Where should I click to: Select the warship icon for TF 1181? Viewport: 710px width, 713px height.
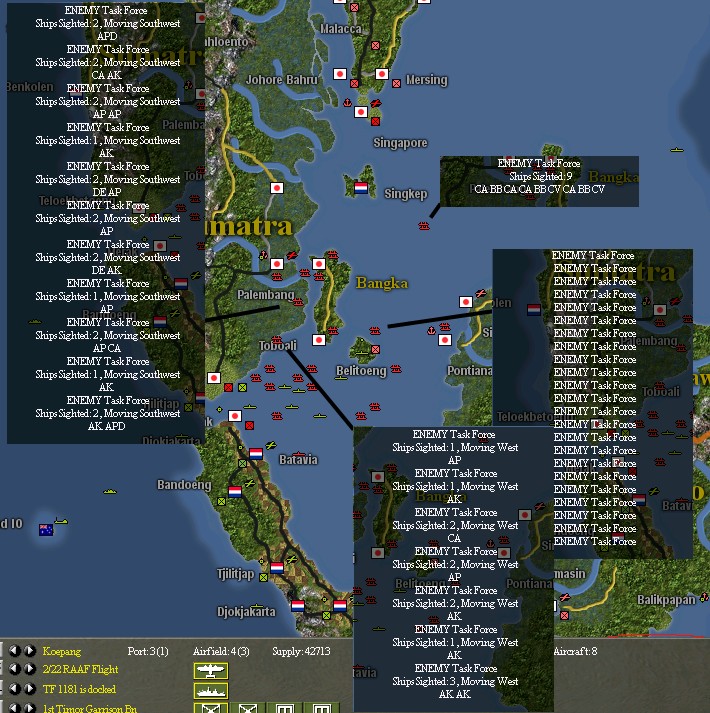click(211, 691)
